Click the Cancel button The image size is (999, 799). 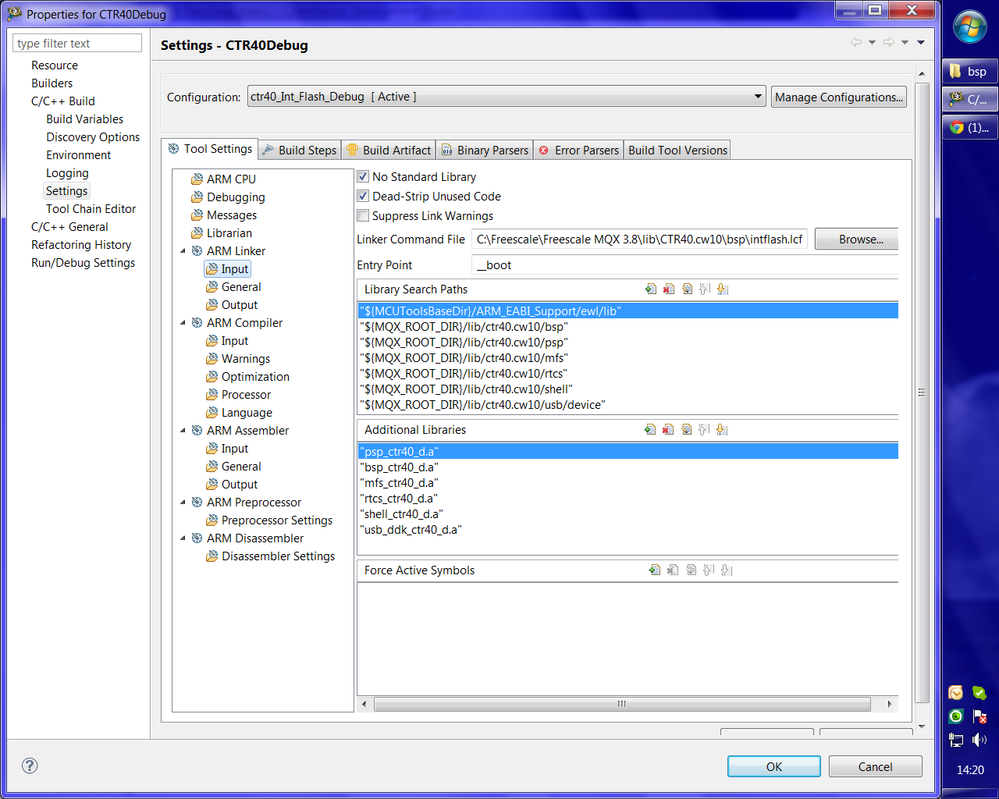[875, 767]
